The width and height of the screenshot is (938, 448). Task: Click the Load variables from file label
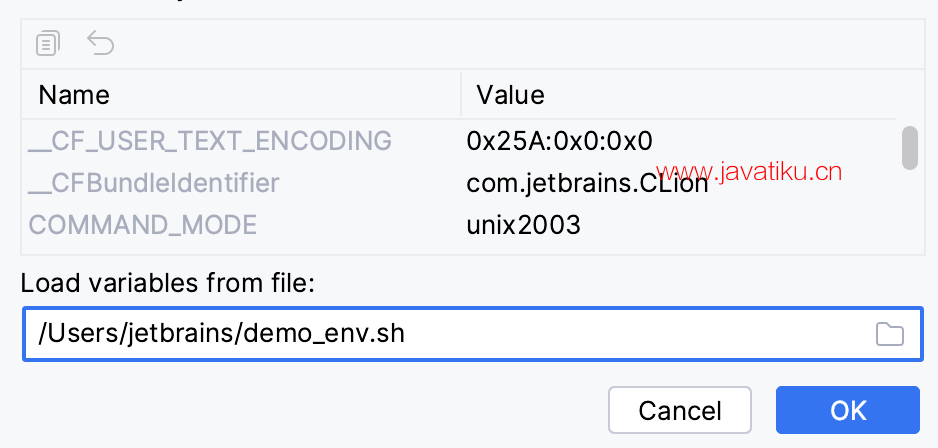pyautogui.click(x=168, y=283)
